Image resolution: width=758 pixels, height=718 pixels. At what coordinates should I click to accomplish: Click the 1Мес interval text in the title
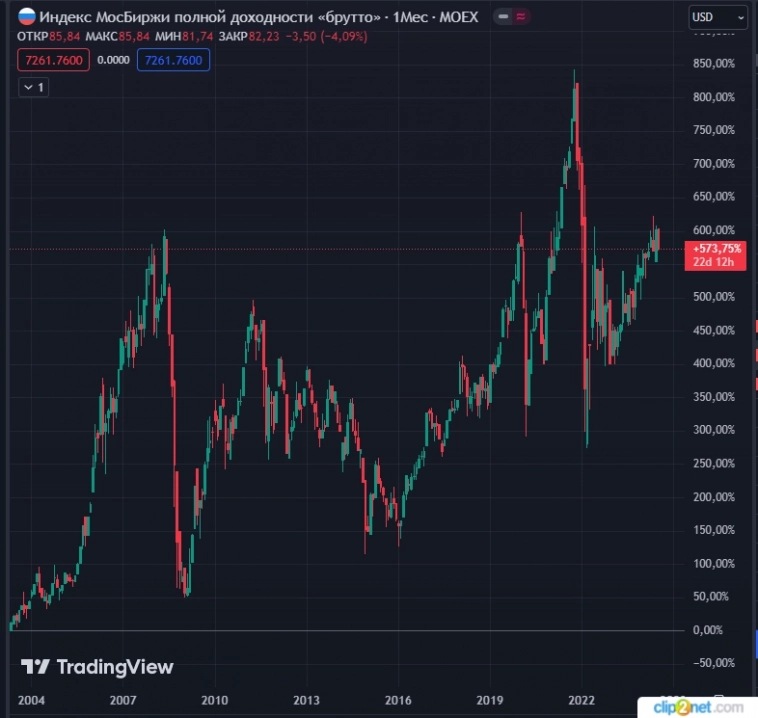(410, 17)
